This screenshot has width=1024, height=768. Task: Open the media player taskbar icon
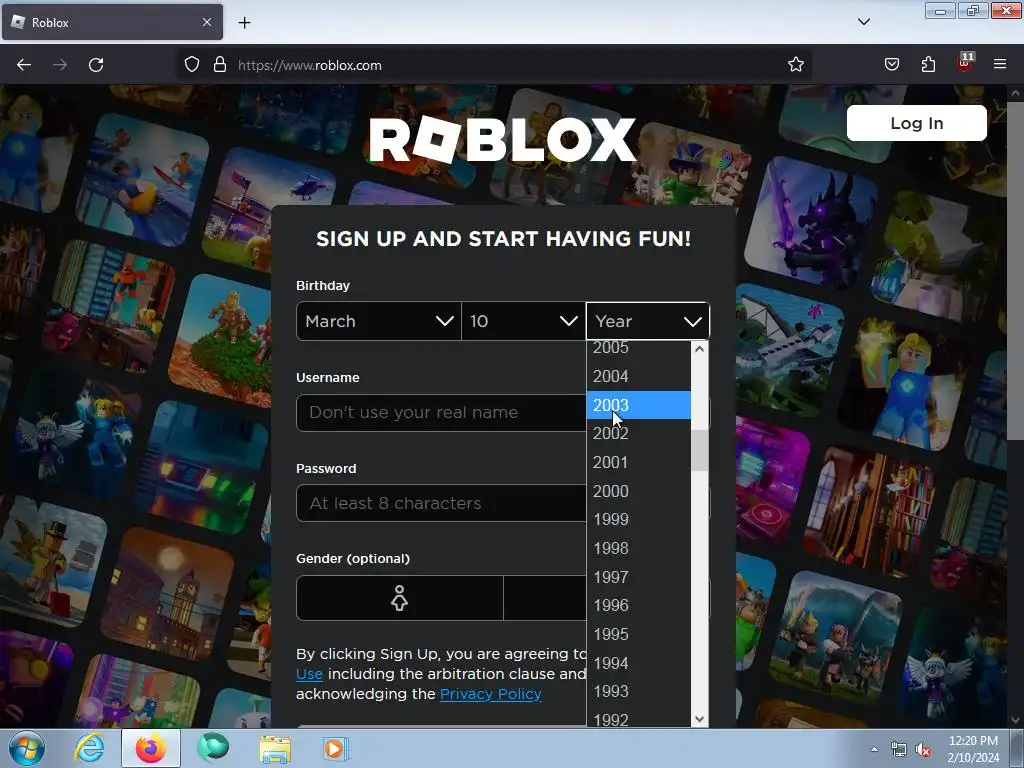click(336, 748)
